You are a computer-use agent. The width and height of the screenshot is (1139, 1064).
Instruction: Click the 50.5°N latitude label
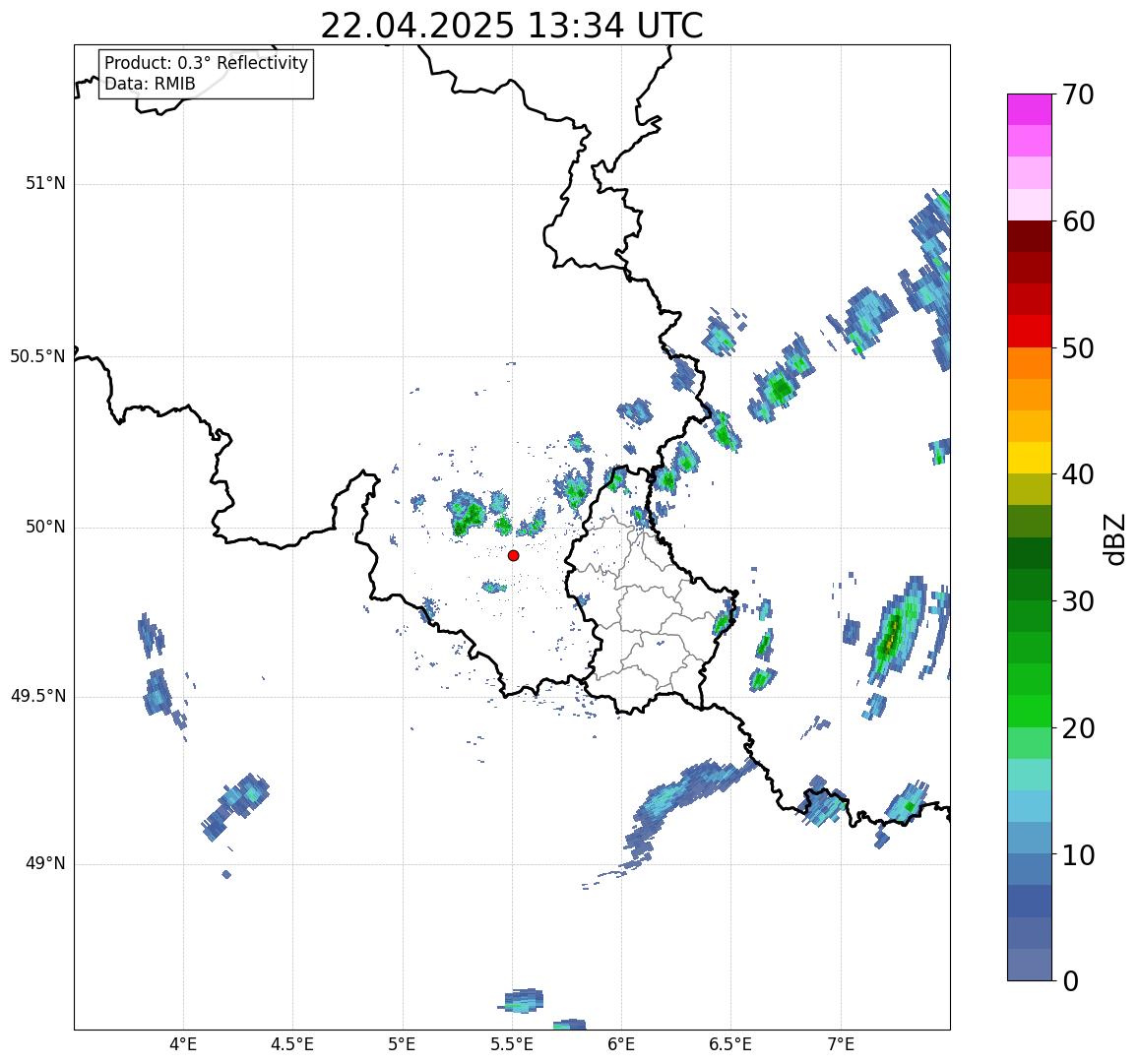[37, 356]
